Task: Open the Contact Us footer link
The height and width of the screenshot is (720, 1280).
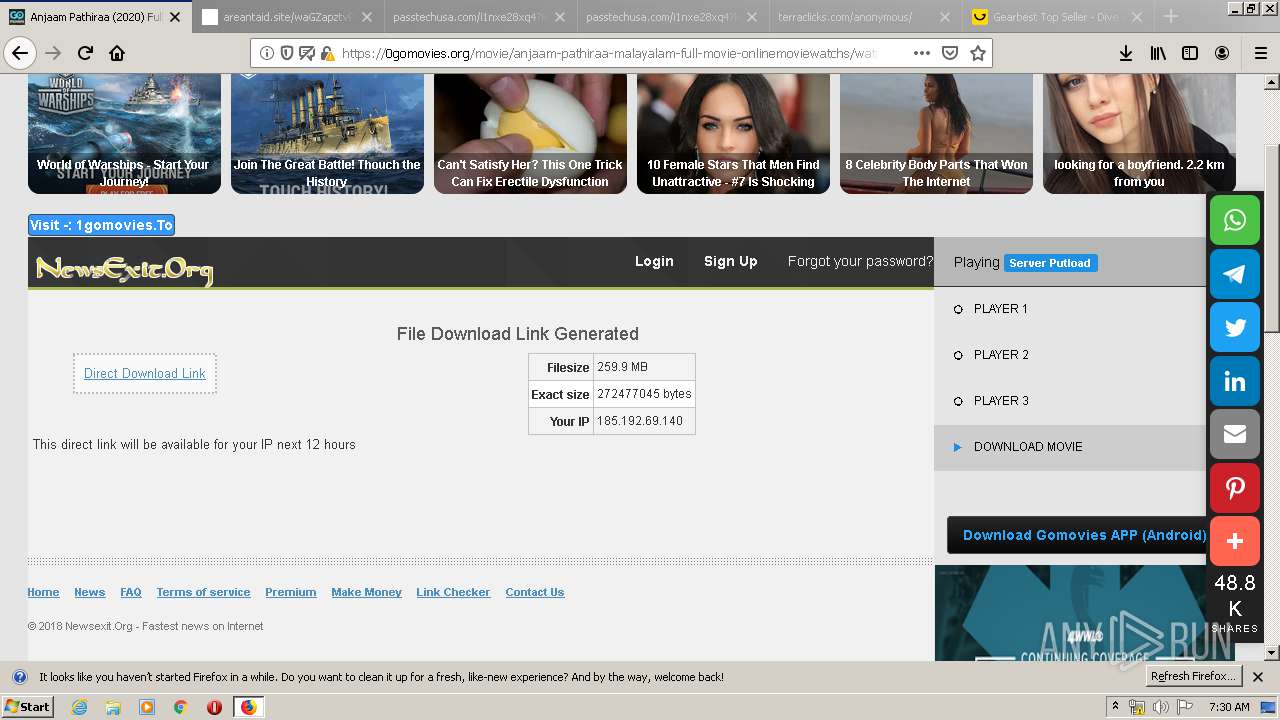Action: (535, 592)
